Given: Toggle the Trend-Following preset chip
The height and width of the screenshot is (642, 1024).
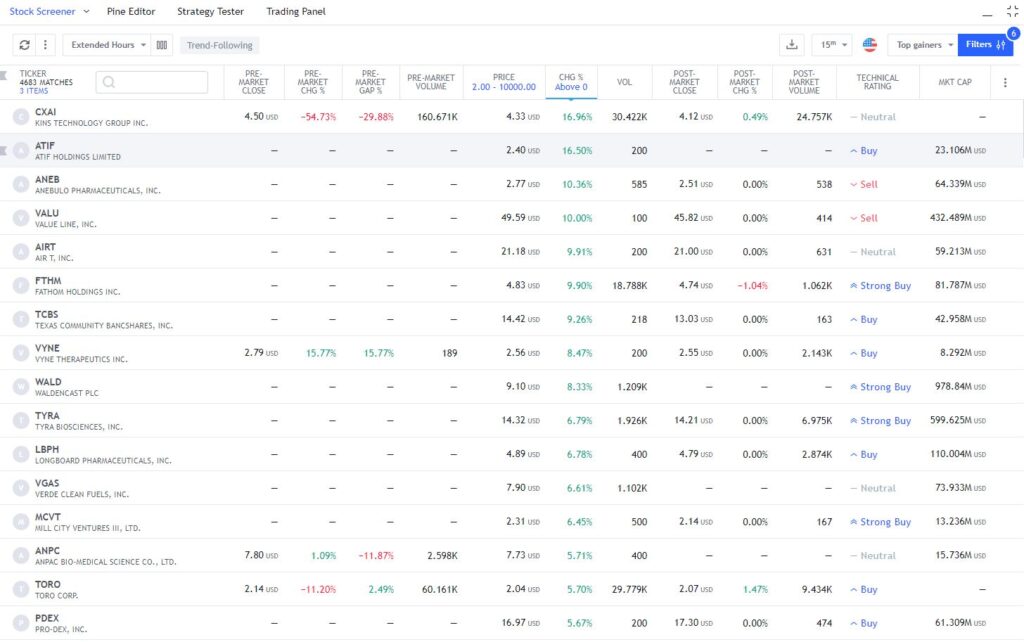Looking at the screenshot, I should (221, 45).
